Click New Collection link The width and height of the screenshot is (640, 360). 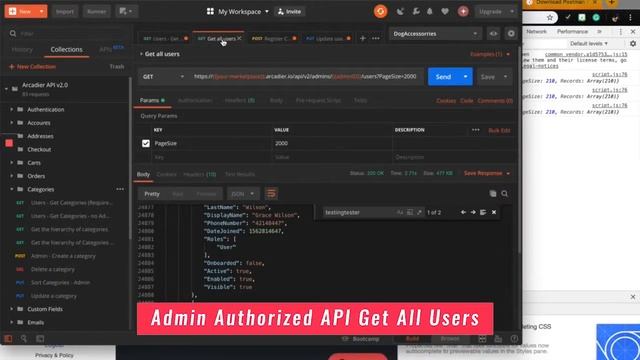(x=33, y=67)
